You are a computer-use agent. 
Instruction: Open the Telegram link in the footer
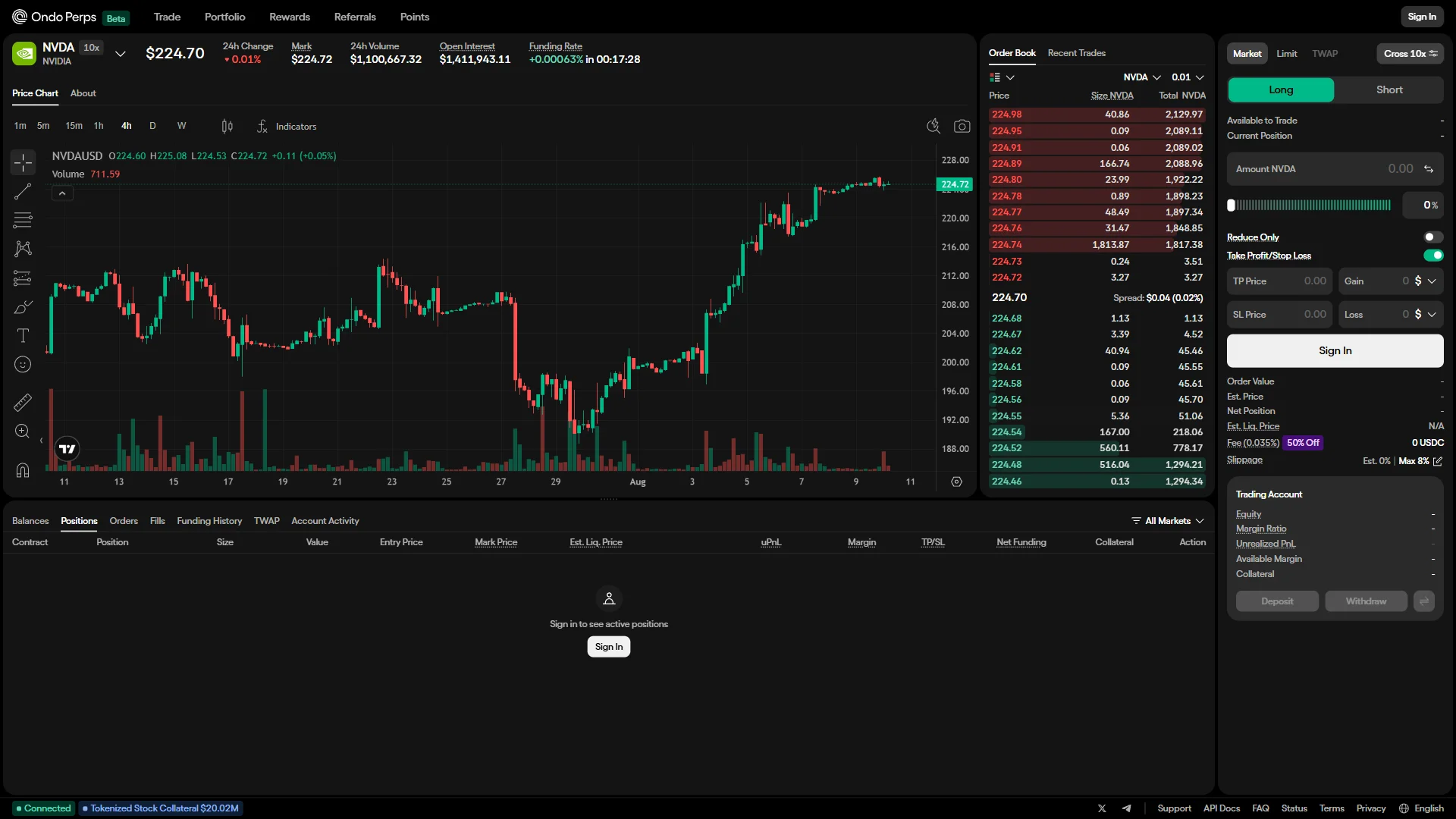pos(1127,808)
